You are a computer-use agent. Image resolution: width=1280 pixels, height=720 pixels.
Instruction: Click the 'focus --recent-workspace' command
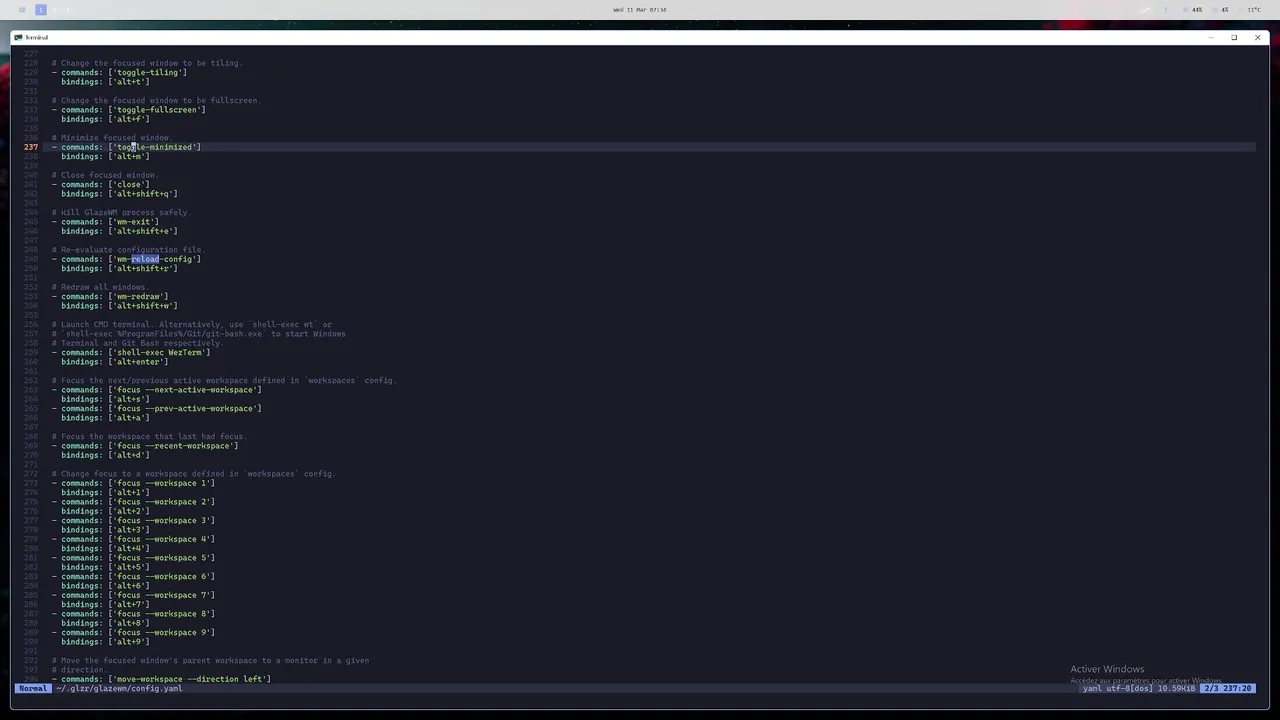[x=175, y=446]
